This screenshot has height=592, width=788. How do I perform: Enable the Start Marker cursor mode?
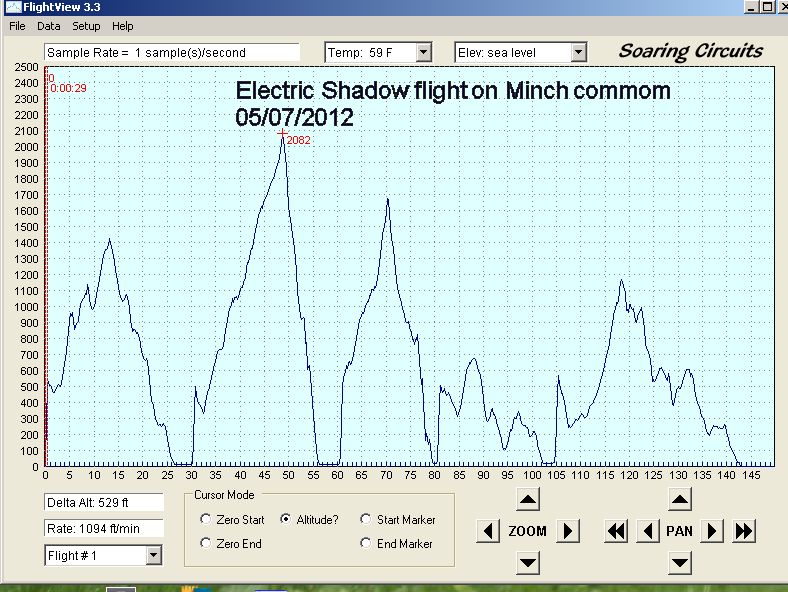(366, 520)
